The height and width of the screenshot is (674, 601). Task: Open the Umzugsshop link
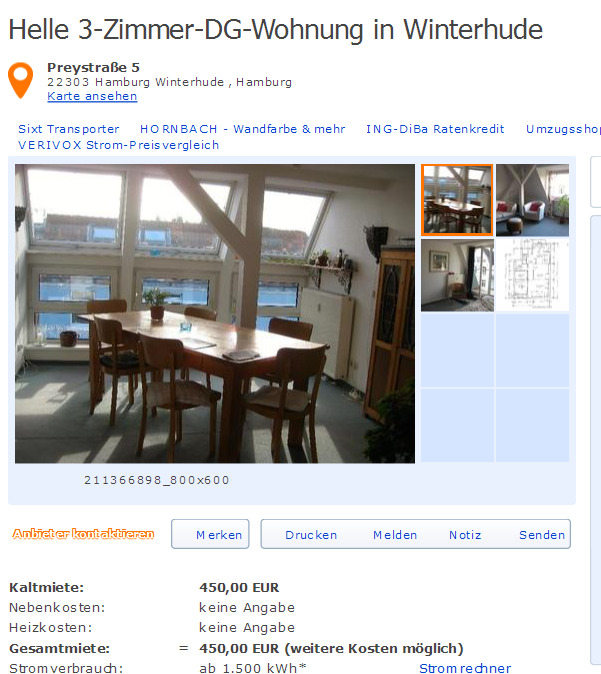(x=563, y=129)
